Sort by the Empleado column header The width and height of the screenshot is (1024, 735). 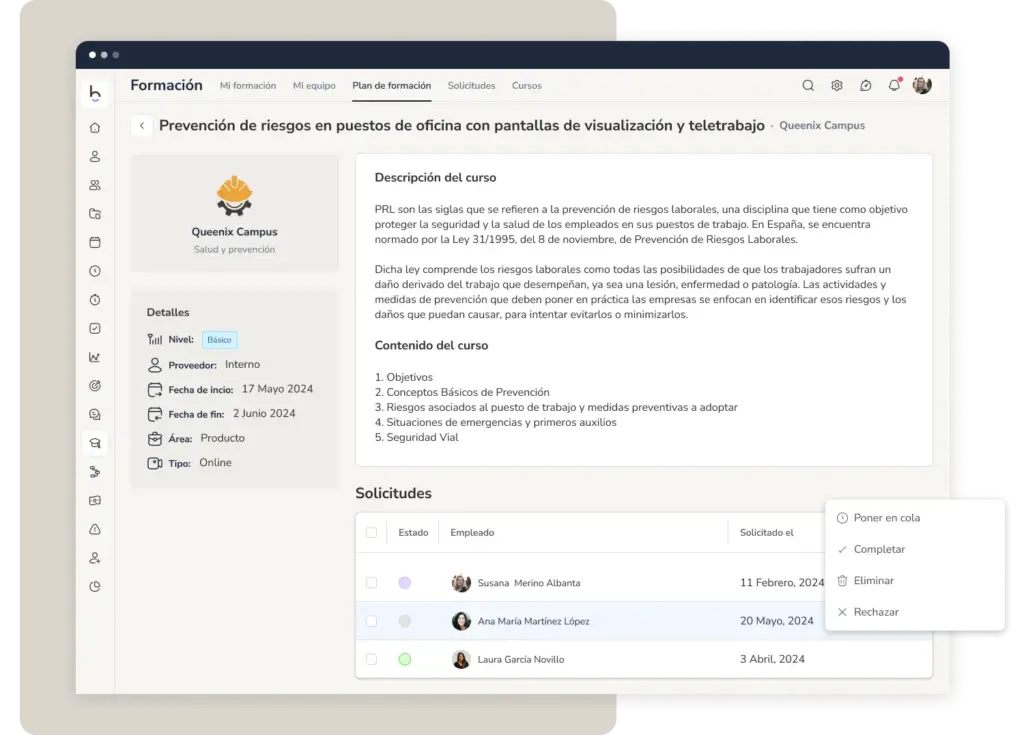(472, 532)
